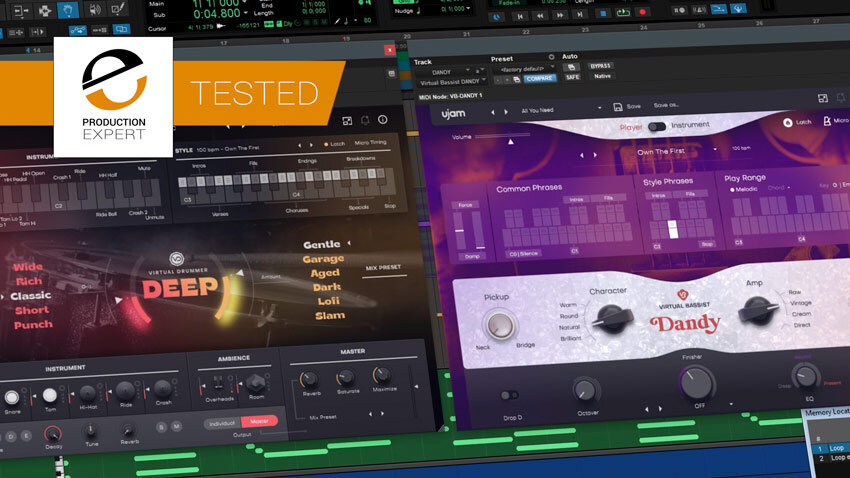Click the Character knob in Dandy
850x478 pixels.
[612, 318]
